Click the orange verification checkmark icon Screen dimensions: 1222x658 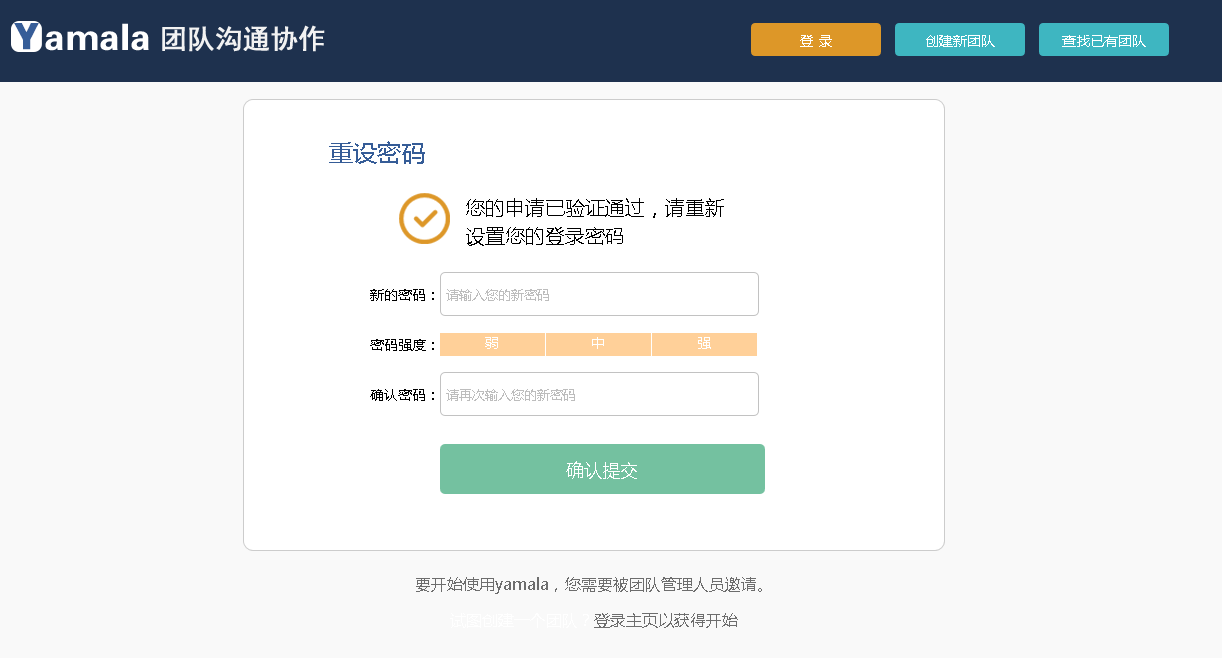coord(424,218)
